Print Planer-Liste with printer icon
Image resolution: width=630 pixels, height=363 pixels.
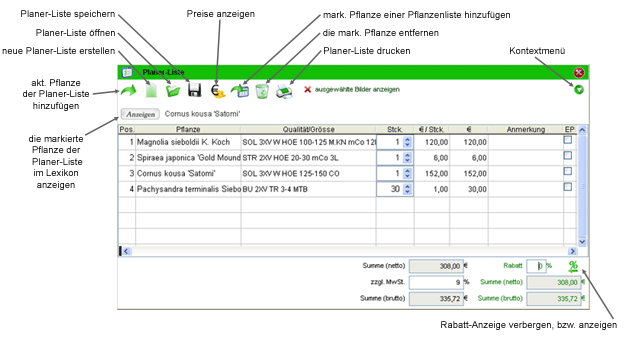click(284, 91)
